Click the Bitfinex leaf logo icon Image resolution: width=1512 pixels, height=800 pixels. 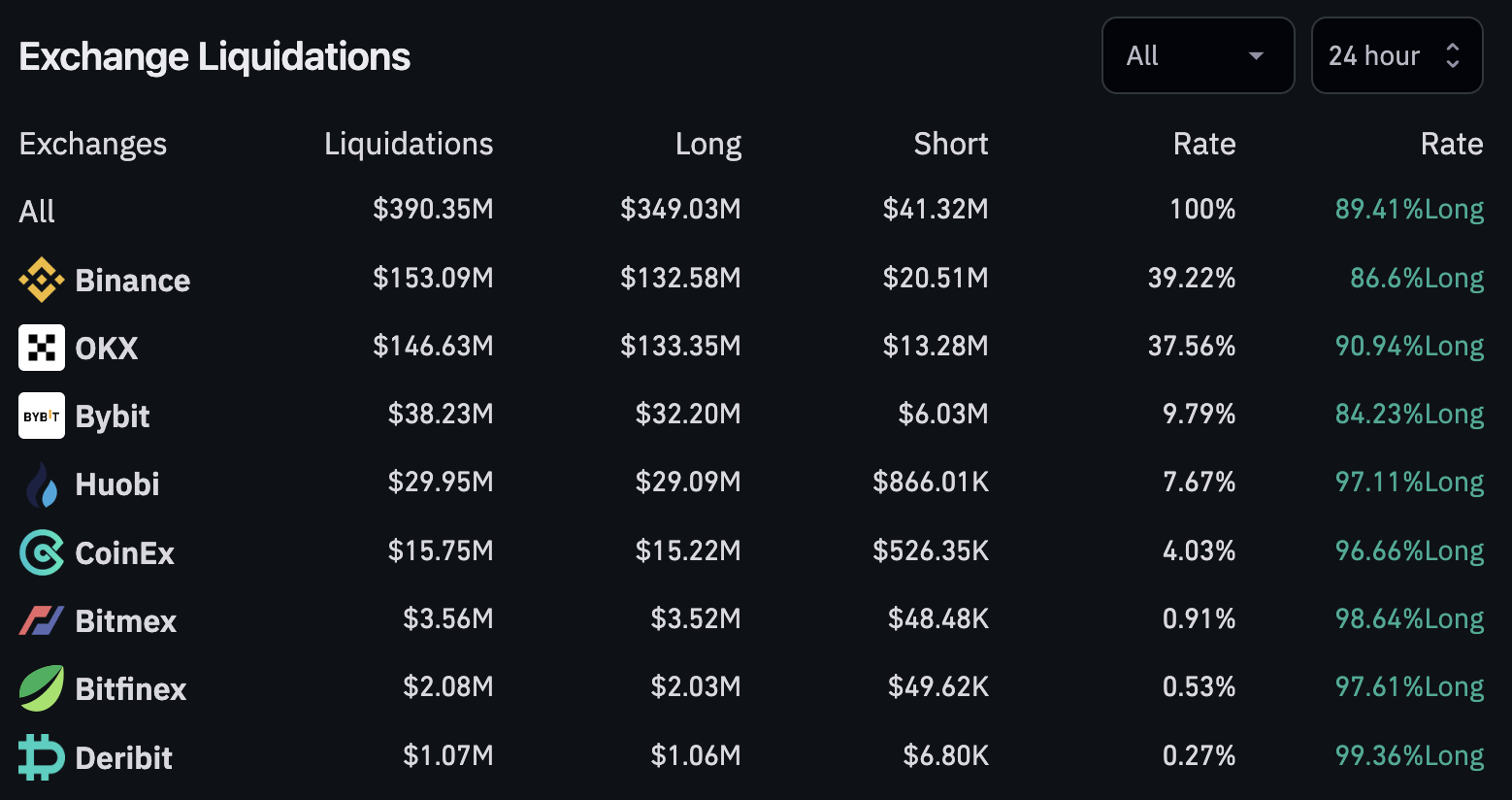[42, 688]
